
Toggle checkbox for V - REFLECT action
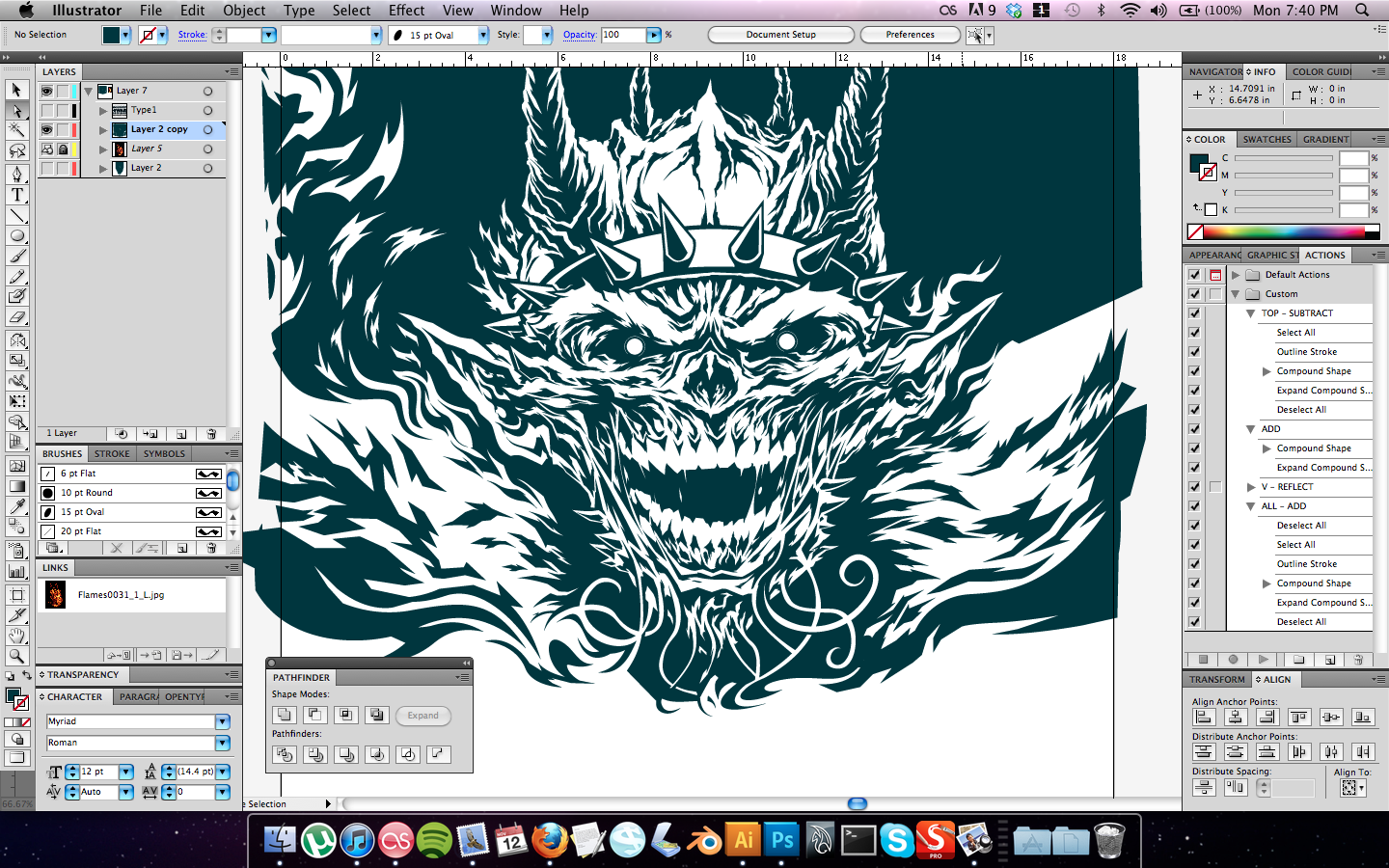point(1194,487)
